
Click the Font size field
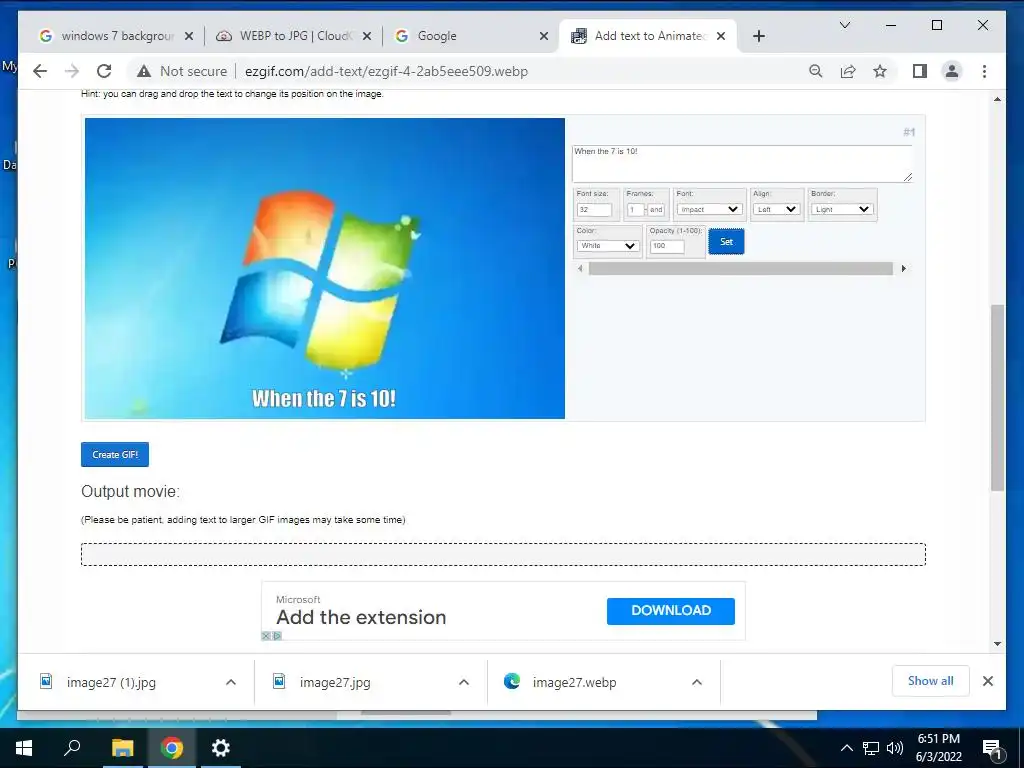594,210
